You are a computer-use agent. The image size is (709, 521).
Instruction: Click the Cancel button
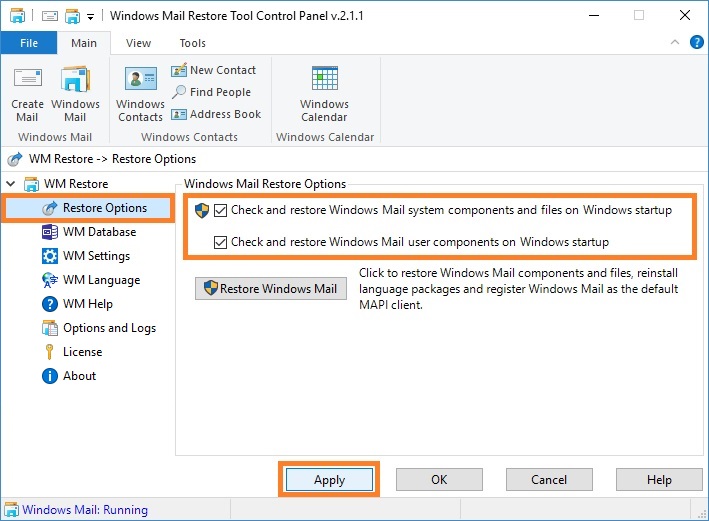(549, 479)
